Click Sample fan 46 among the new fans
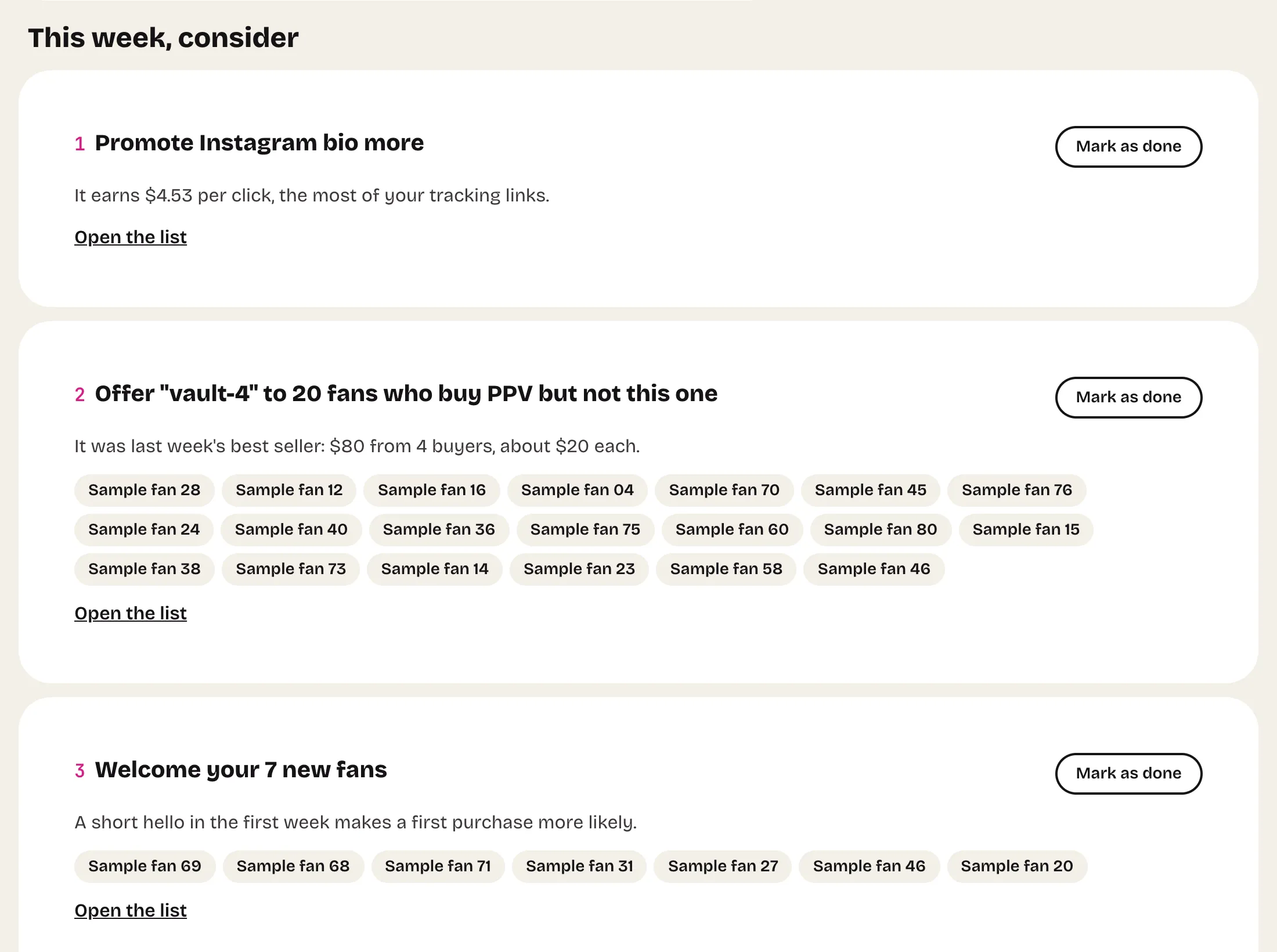 pos(870,866)
